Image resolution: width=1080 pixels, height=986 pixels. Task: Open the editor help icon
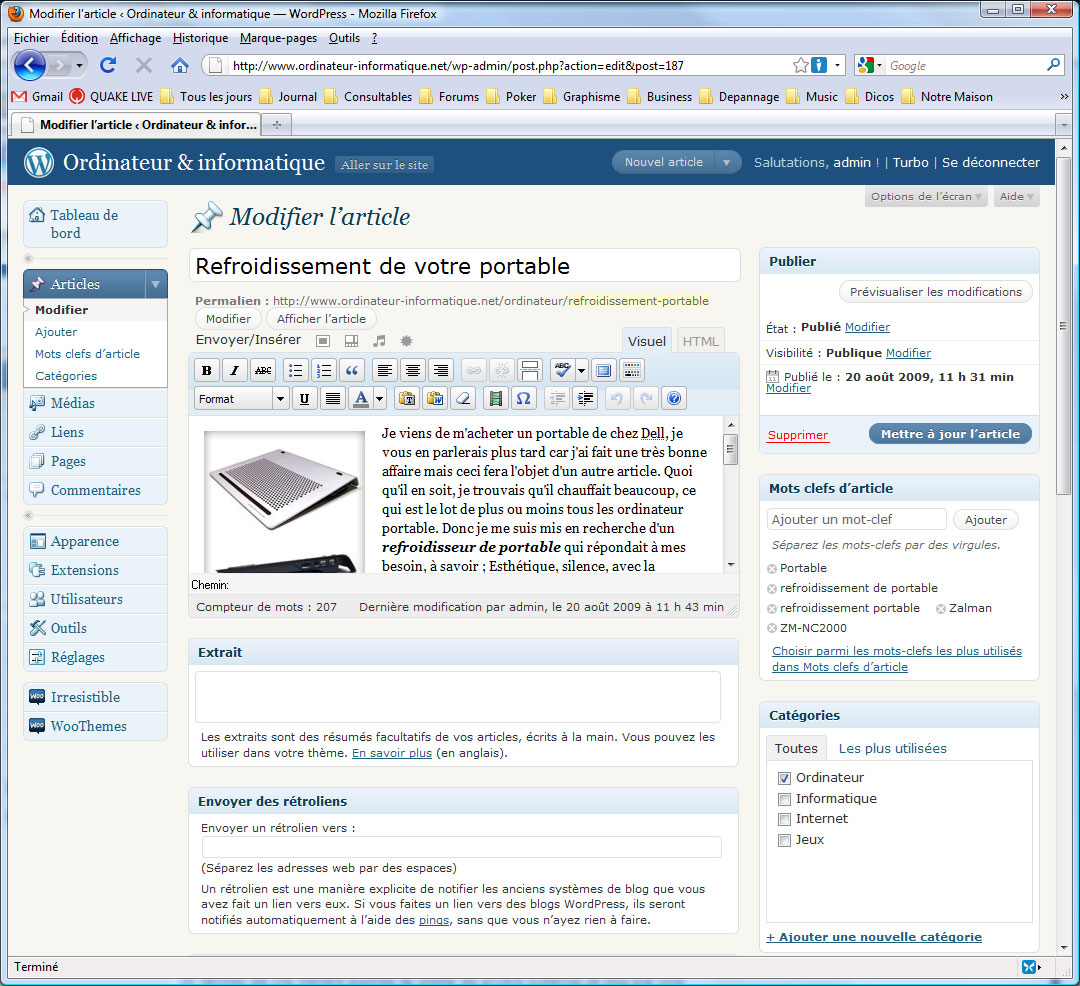coord(674,398)
